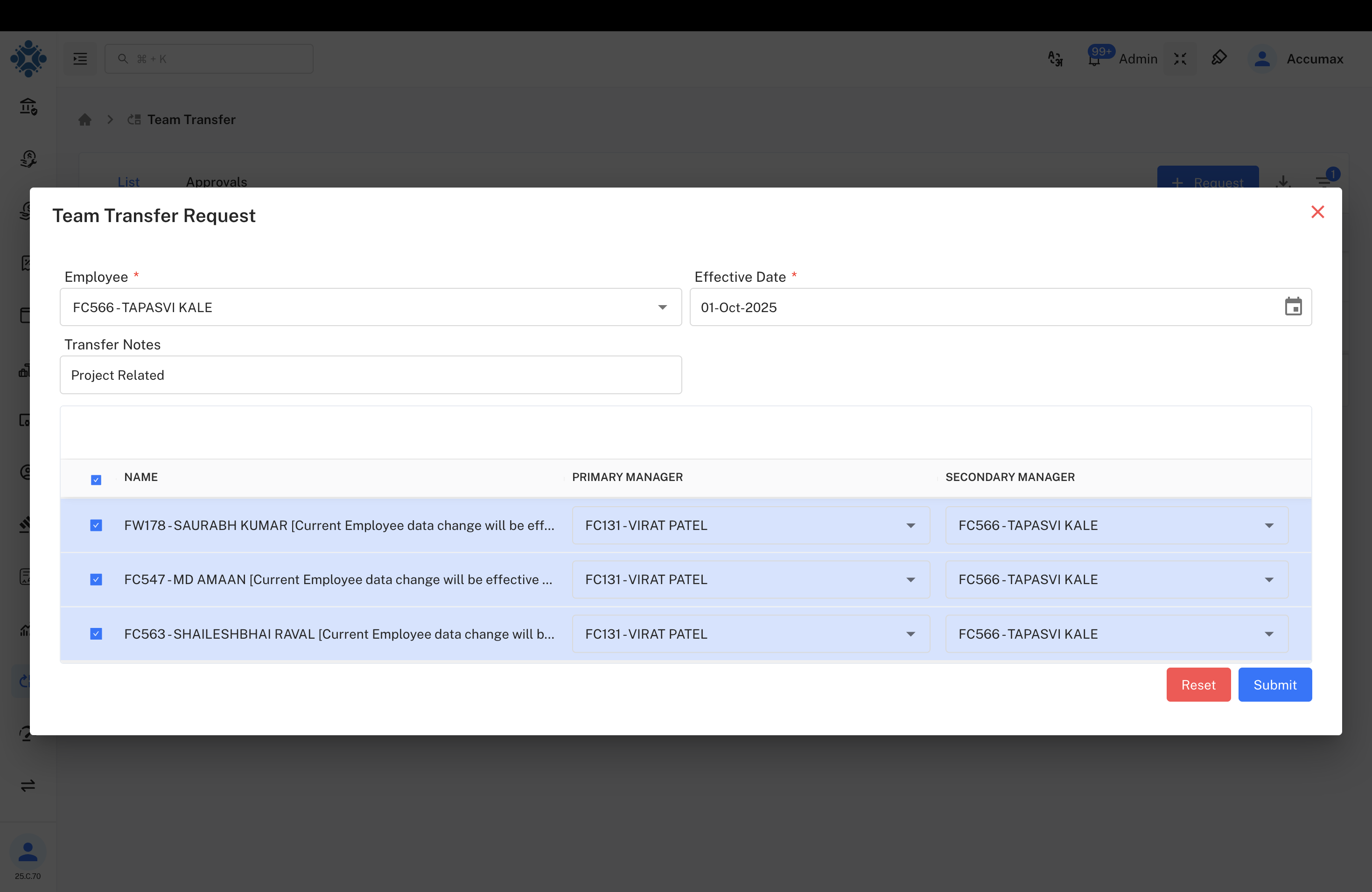Close the Team Transfer Request dialog

tap(1317, 212)
